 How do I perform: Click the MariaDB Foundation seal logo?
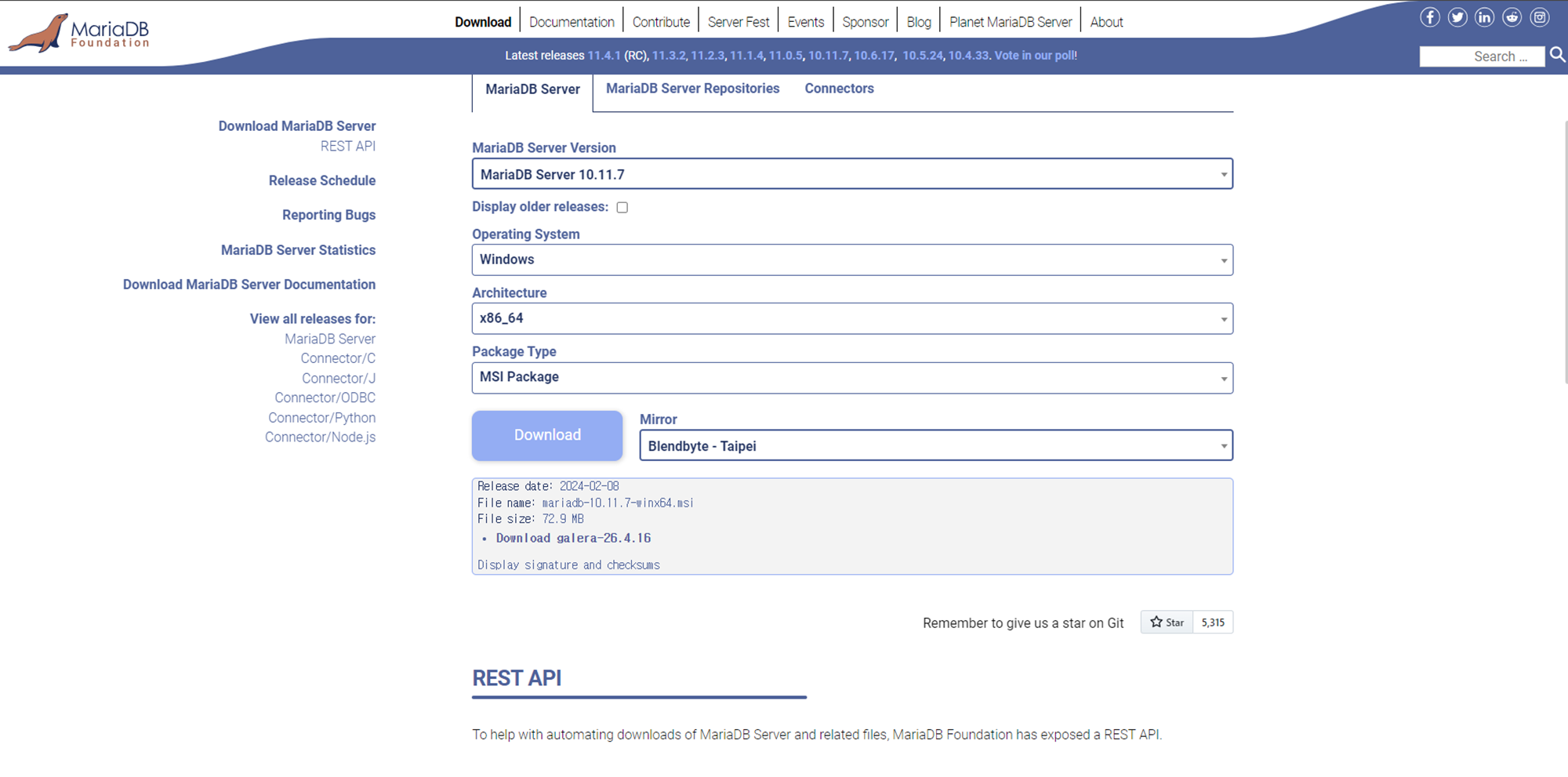[x=78, y=33]
